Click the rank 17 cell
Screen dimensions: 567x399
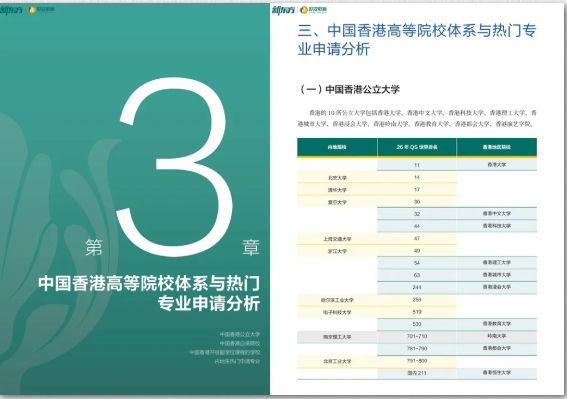coord(417,190)
